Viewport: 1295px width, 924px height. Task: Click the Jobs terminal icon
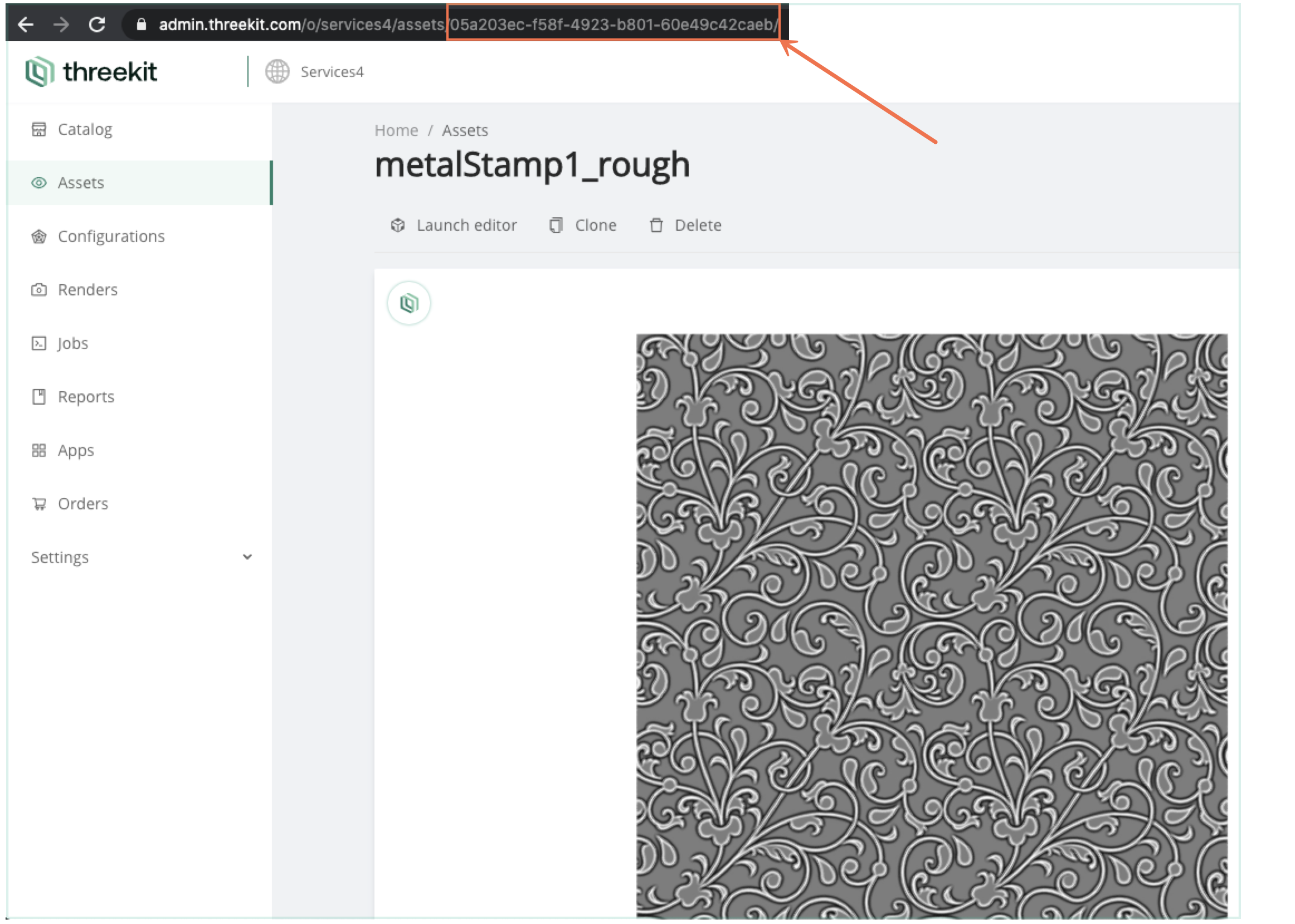point(38,343)
